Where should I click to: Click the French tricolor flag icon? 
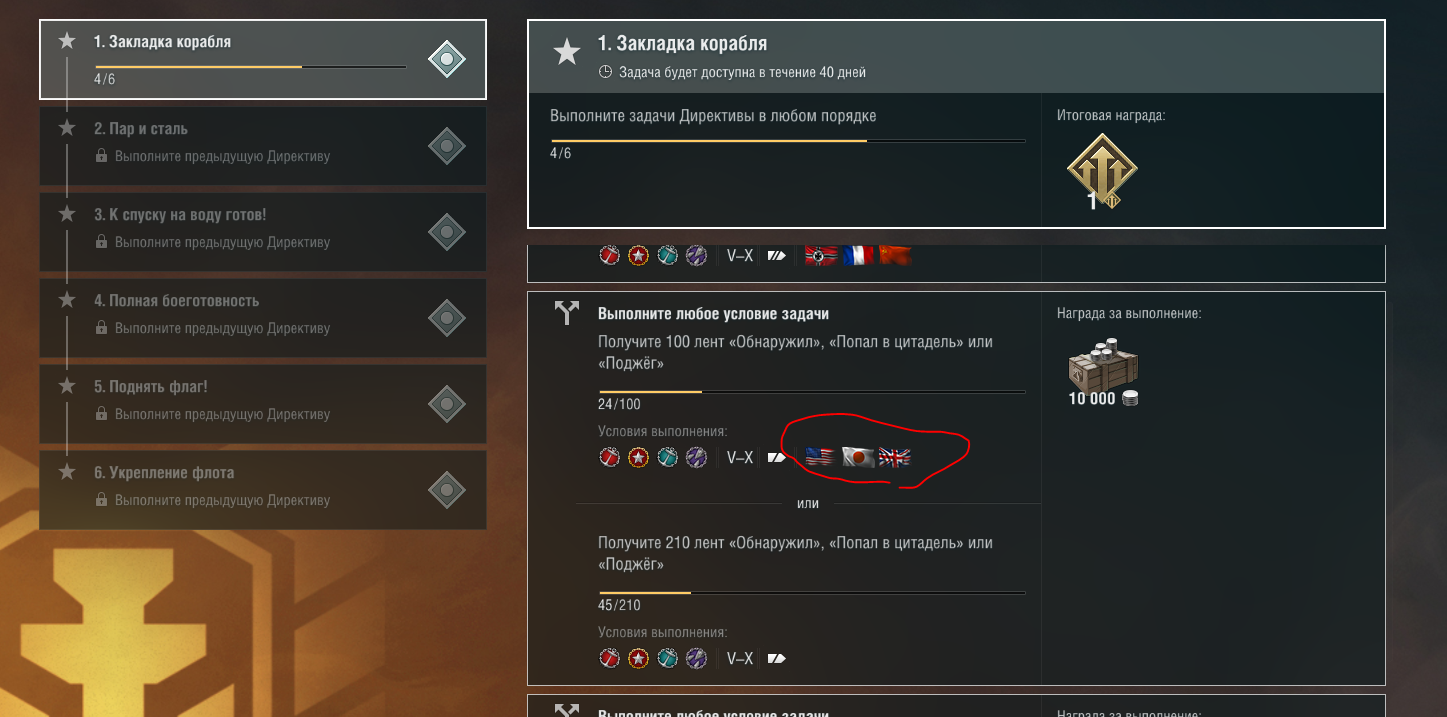click(x=857, y=255)
